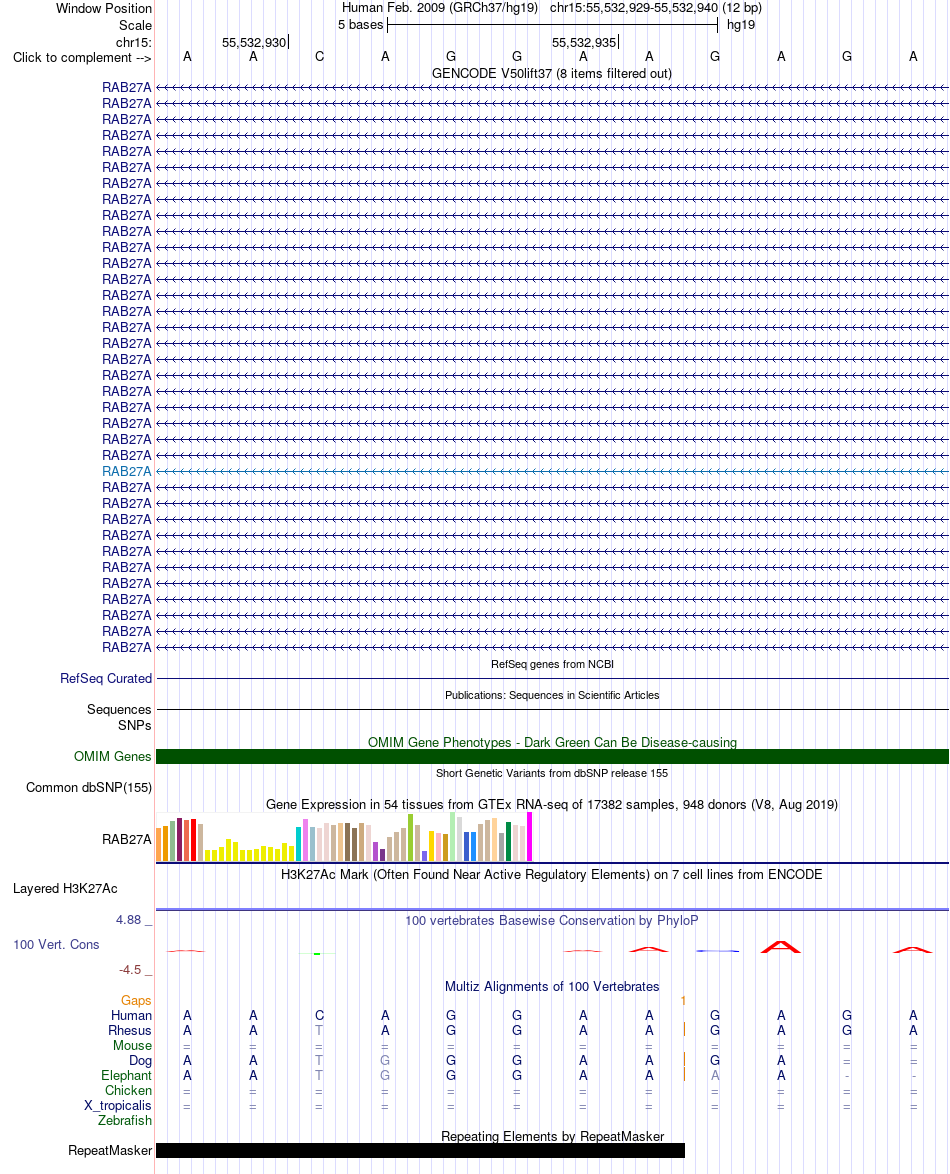This screenshot has width=950, height=1174.
Task: Click the -4.5 lower PhyloP scale value
Action: point(130,970)
